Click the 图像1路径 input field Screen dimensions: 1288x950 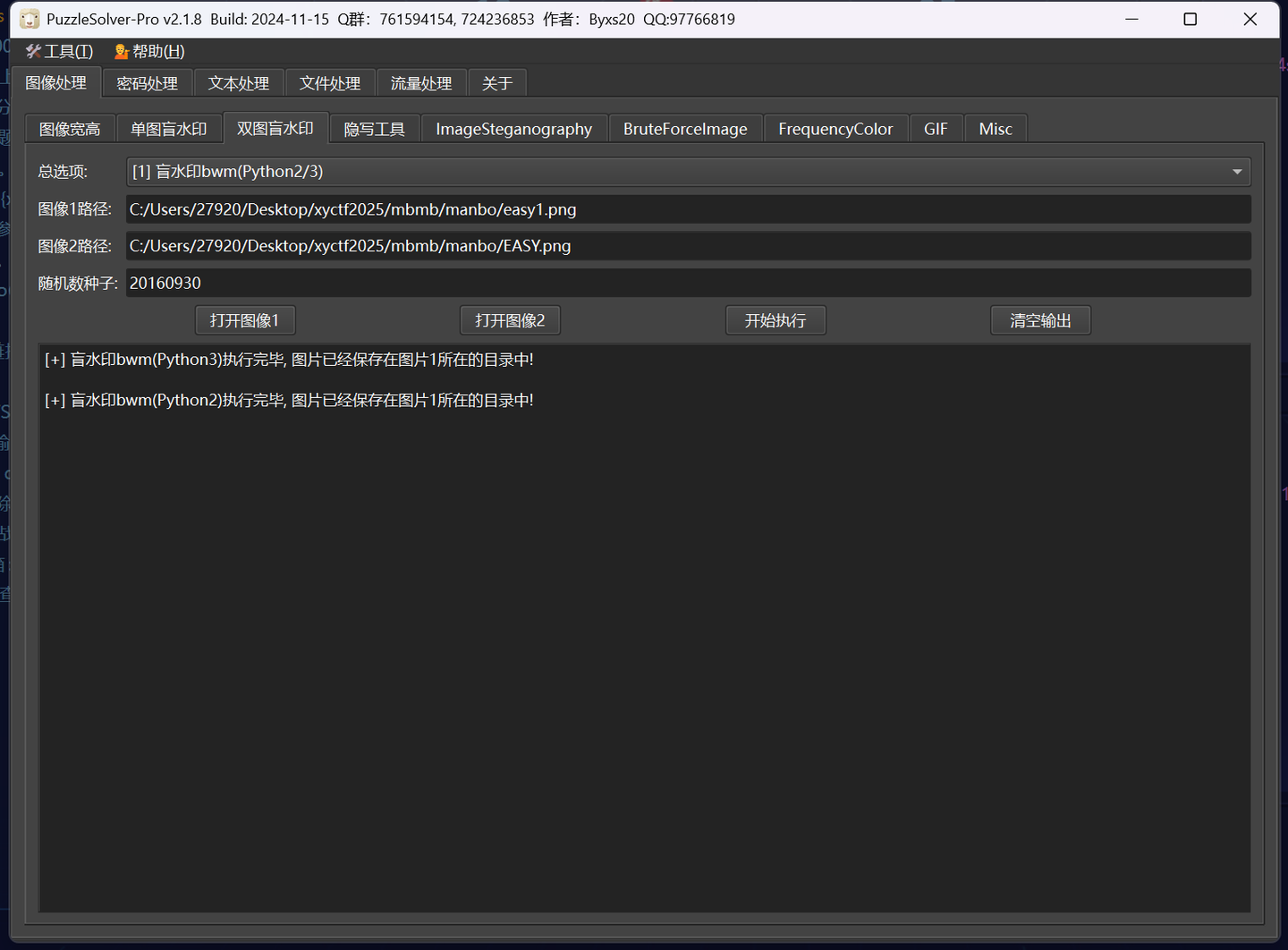[689, 209]
